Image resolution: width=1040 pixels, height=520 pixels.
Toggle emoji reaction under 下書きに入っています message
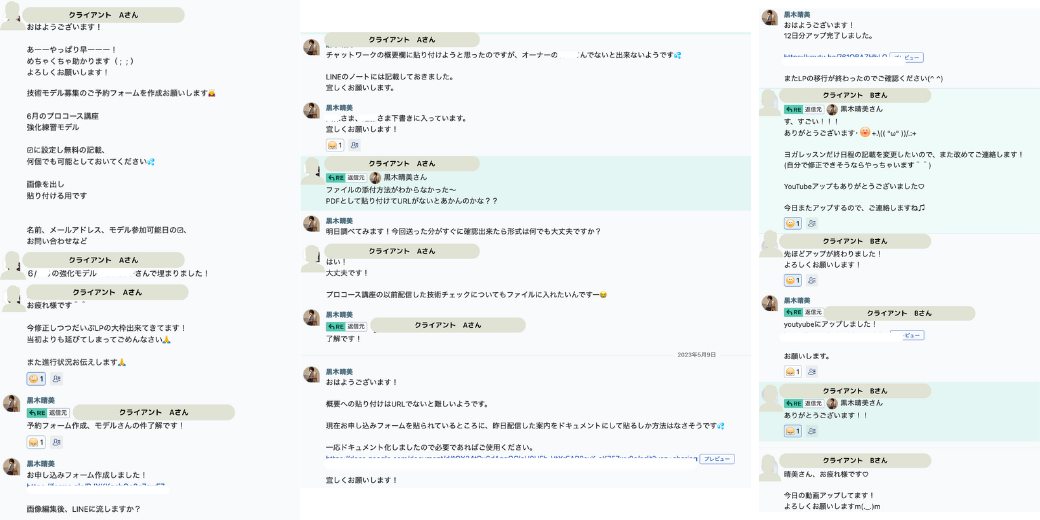click(x=335, y=145)
